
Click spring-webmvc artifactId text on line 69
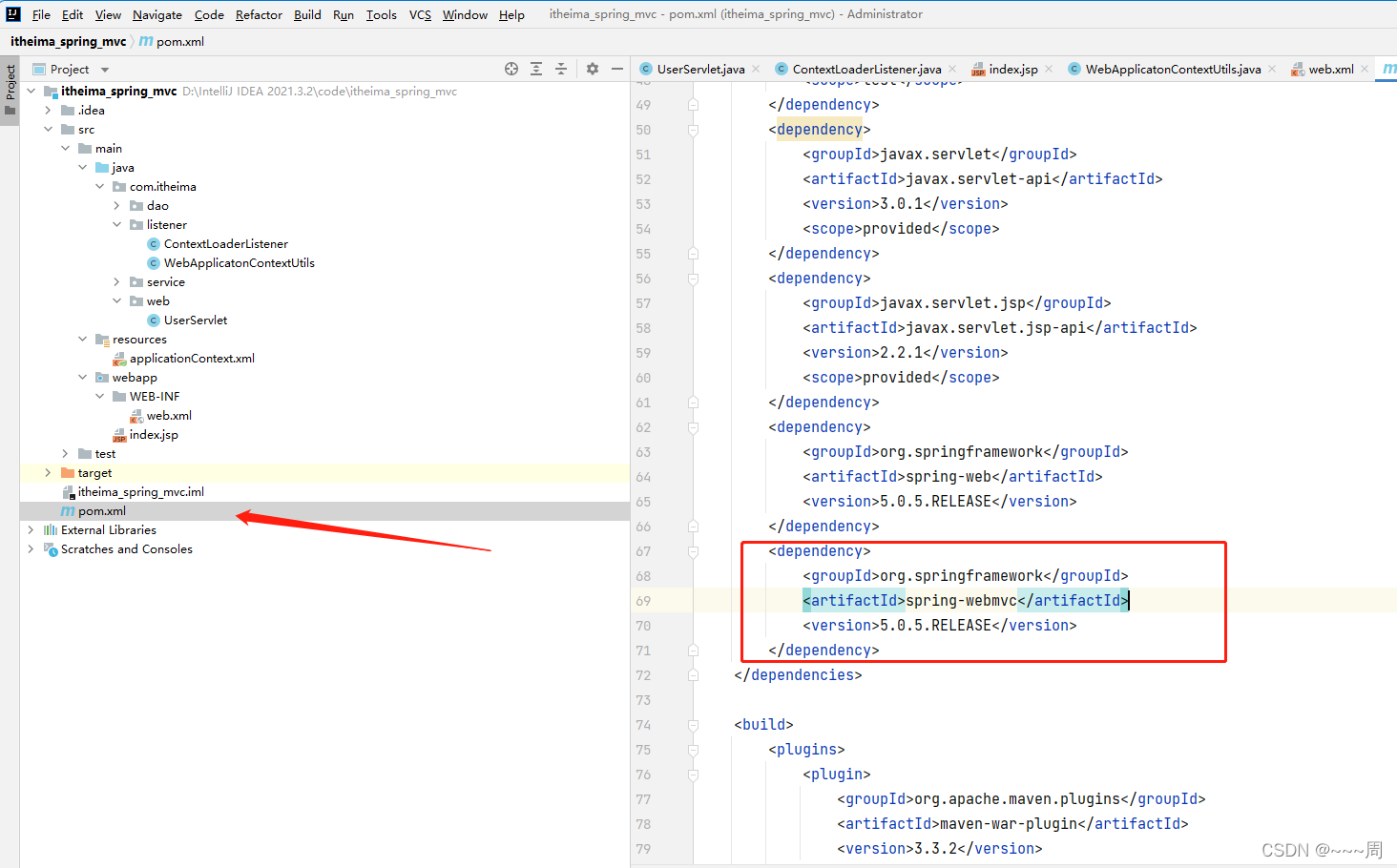[961, 601]
